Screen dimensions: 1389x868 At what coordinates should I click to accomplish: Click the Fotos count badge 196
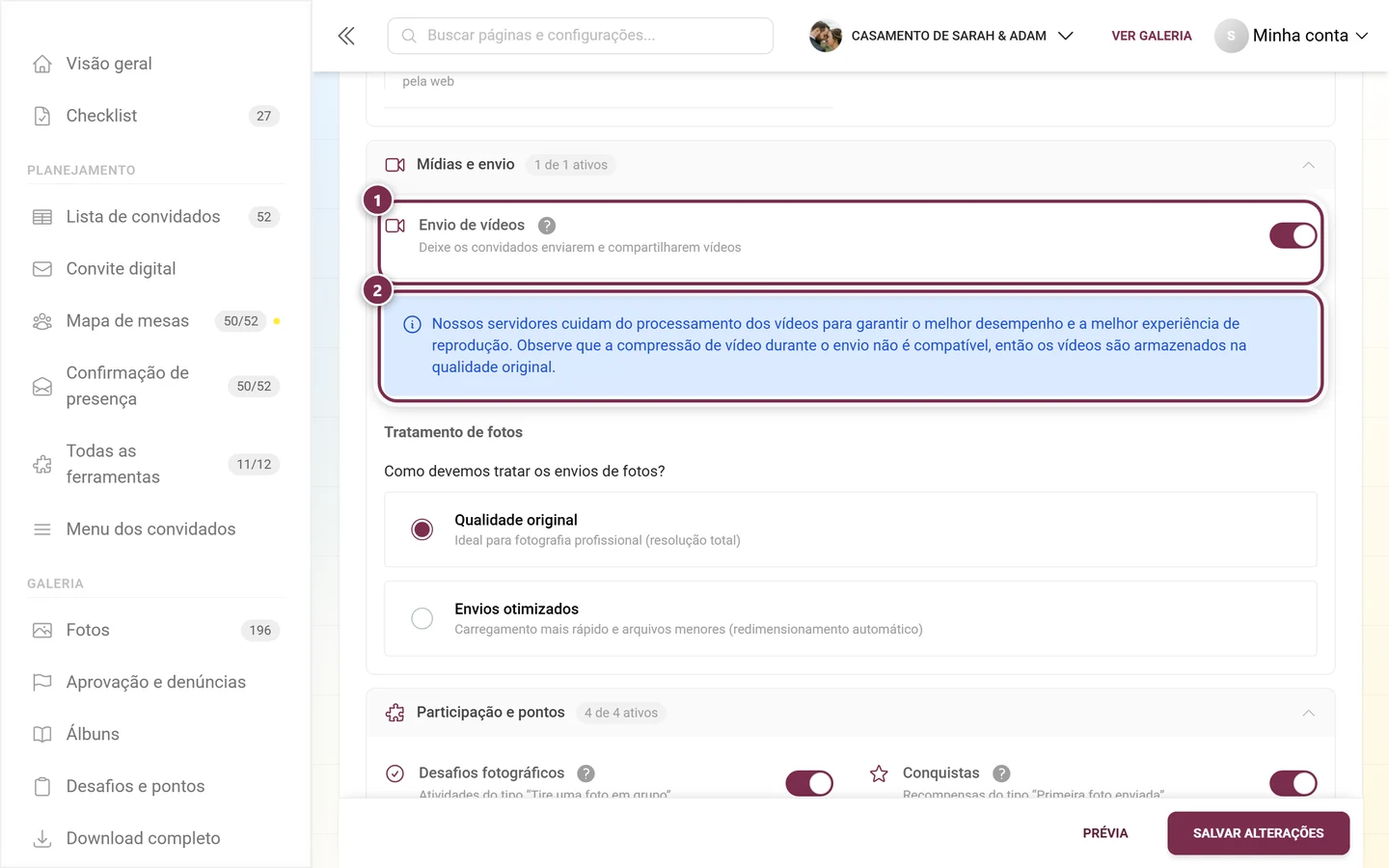pos(260,630)
